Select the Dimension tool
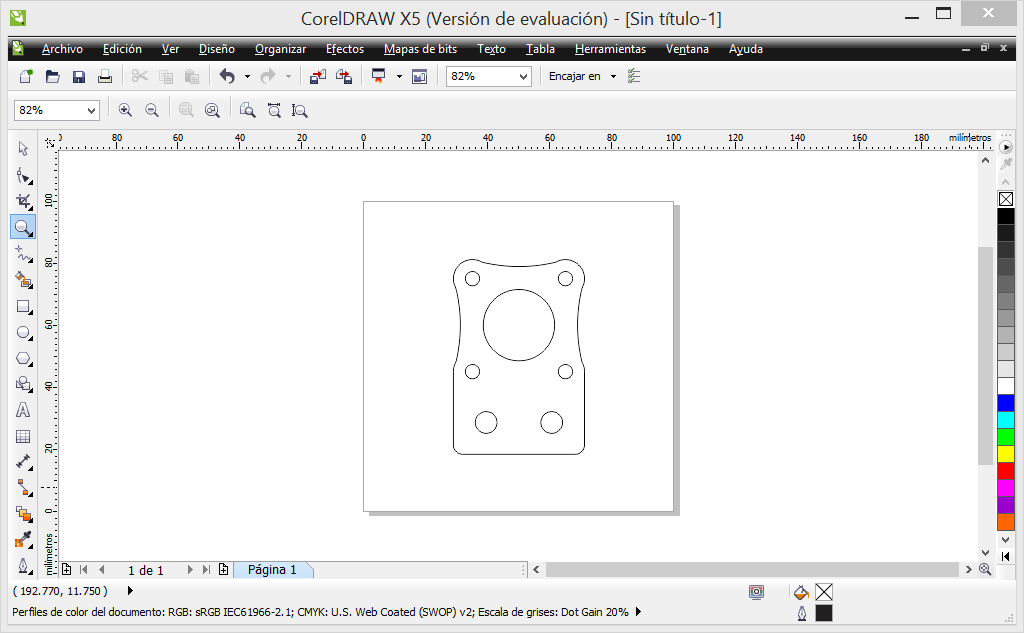 coord(23,463)
